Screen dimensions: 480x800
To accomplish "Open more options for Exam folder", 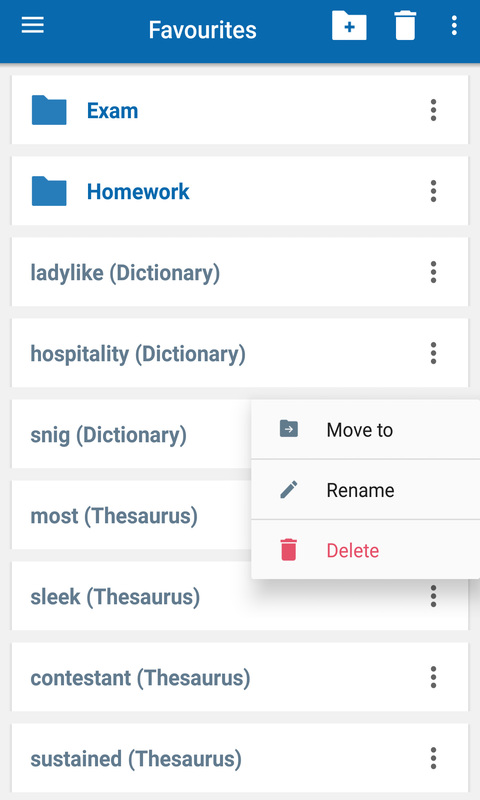I will (x=434, y=110).
